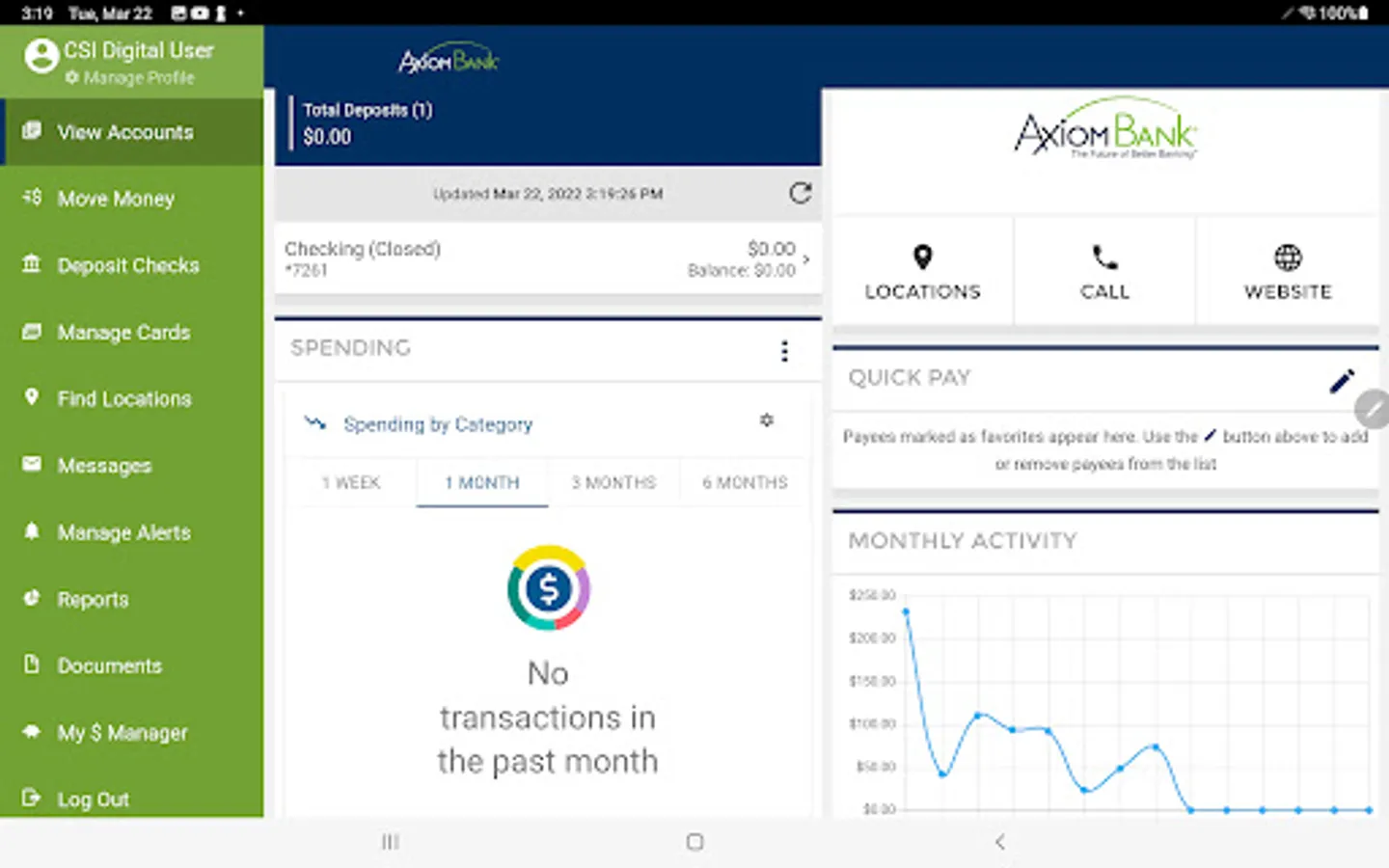Open the Spending three-dot options menu

(784, 351)
